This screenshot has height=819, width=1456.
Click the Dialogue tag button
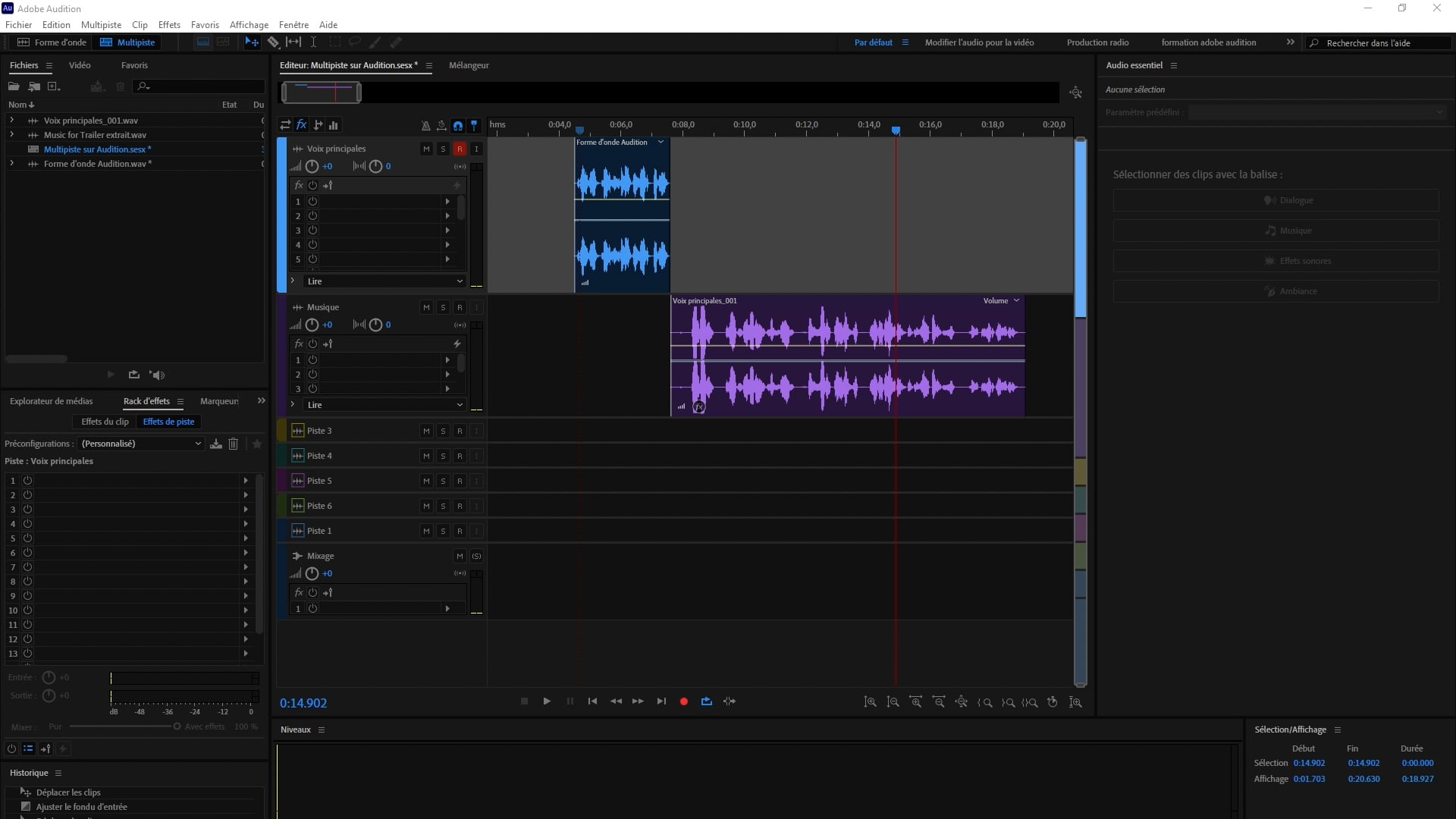pyautogui.click(x=1276, y=200)
